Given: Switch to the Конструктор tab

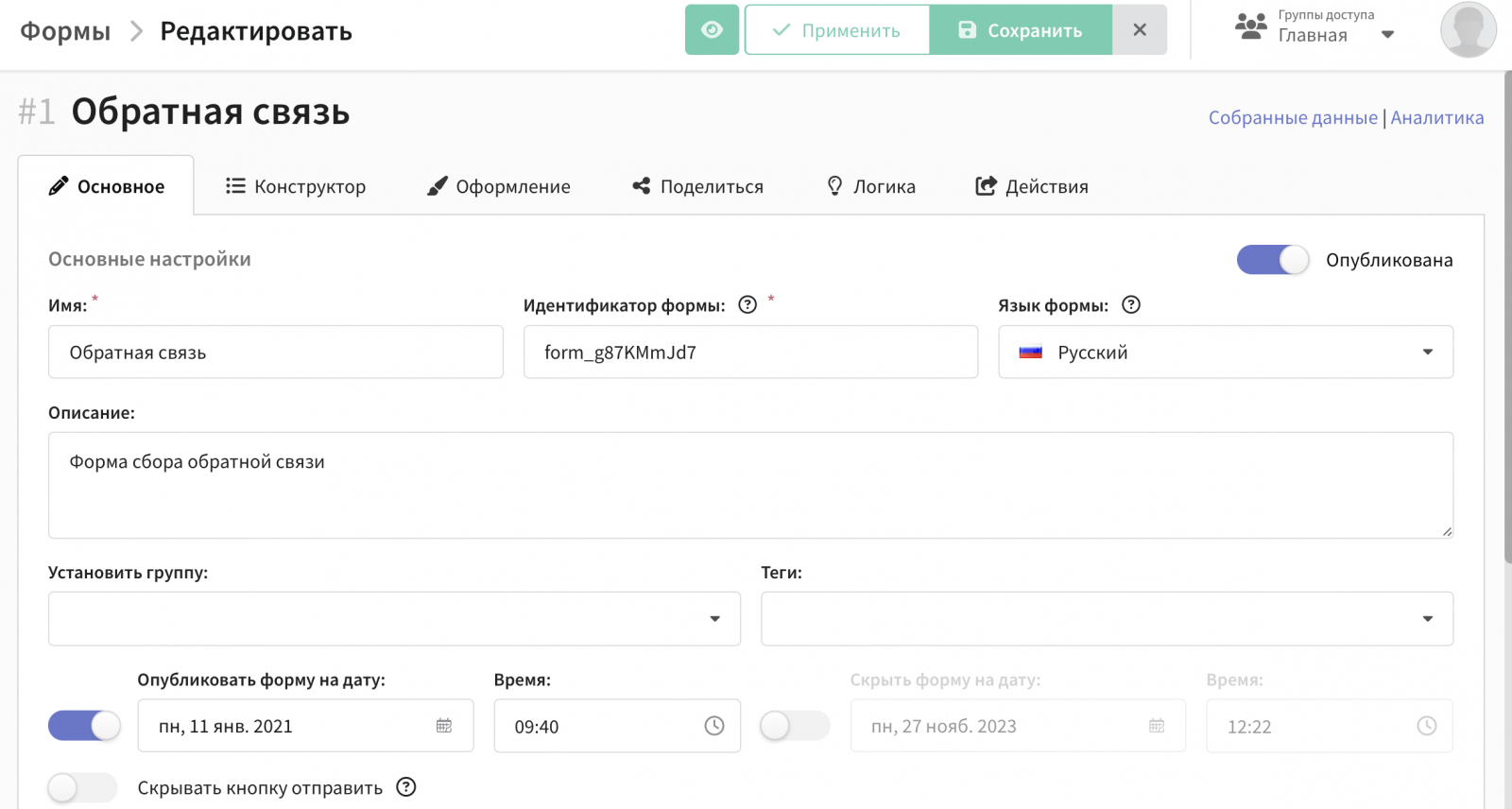Looking at the screenshot, I should coord(296,187).
